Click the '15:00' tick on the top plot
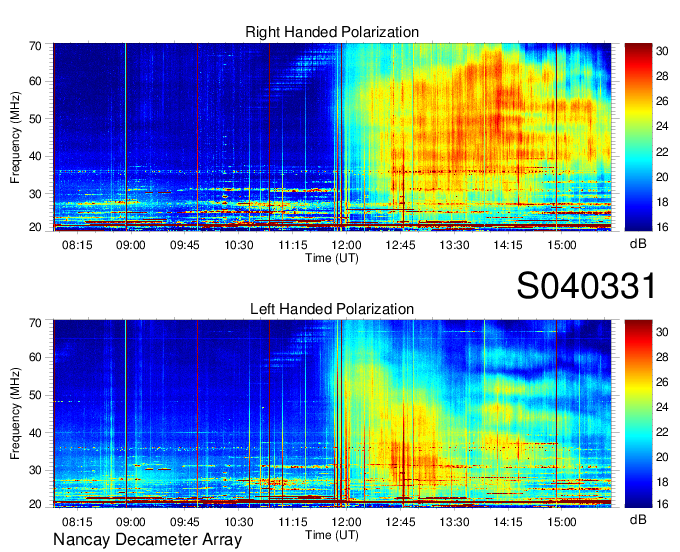 (x=562, y=245)
